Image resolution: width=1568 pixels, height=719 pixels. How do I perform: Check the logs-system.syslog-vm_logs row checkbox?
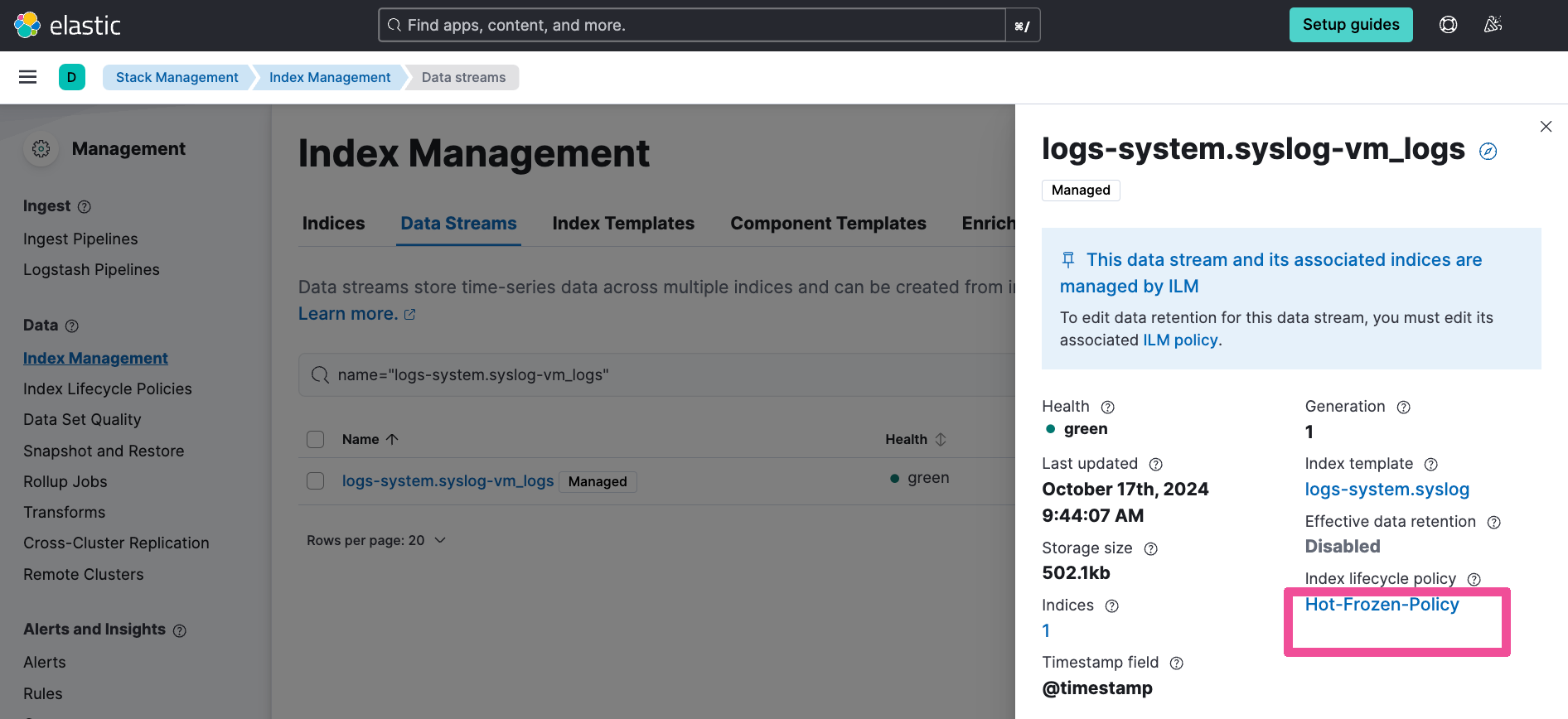(316, 481)
